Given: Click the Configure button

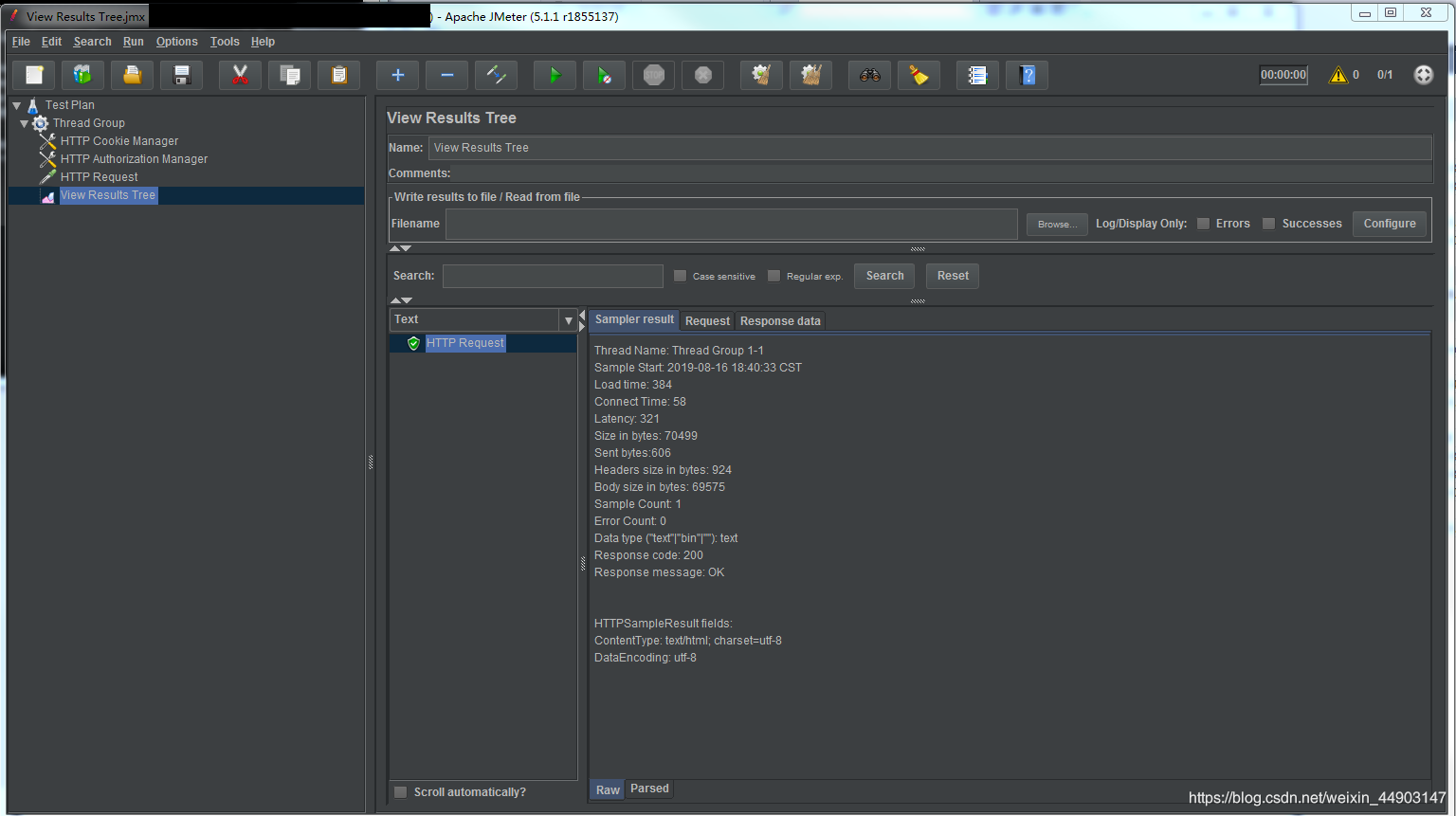Looking at the screenshot, I should (x=1390, y=224).
